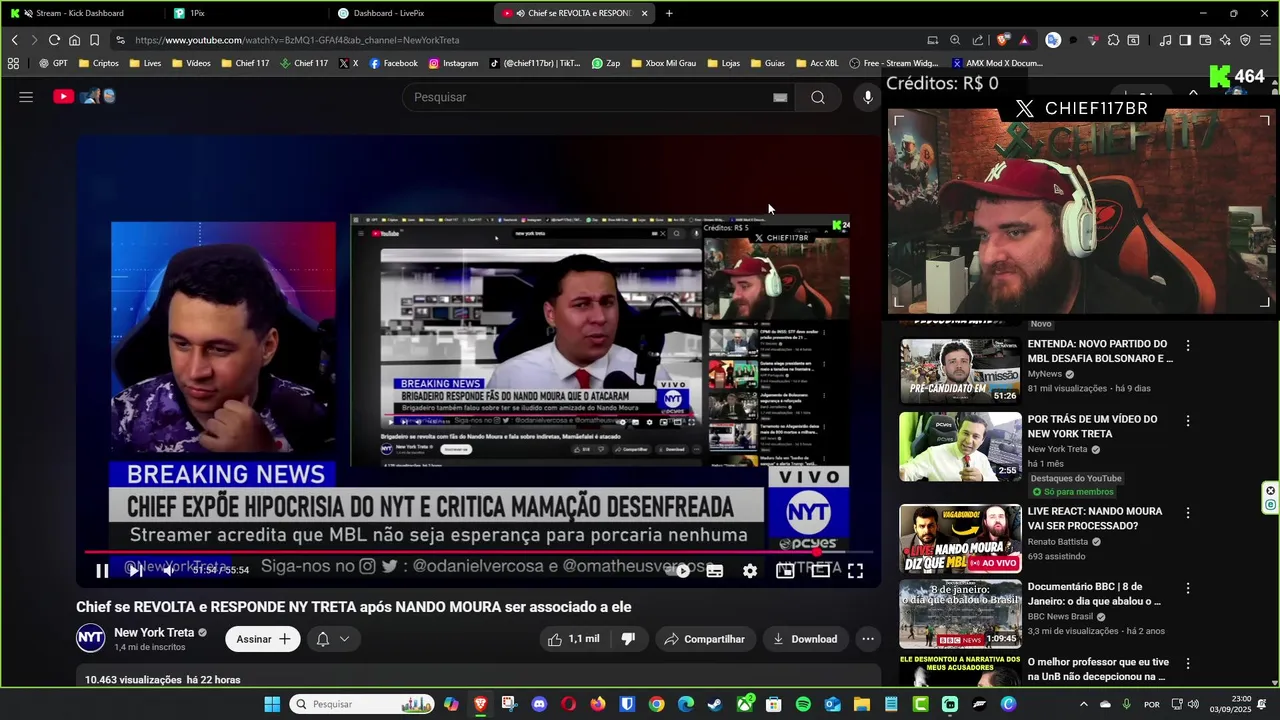Open the Facebook bookmark
The image size is (1280, 720).
tap(393, 63)
